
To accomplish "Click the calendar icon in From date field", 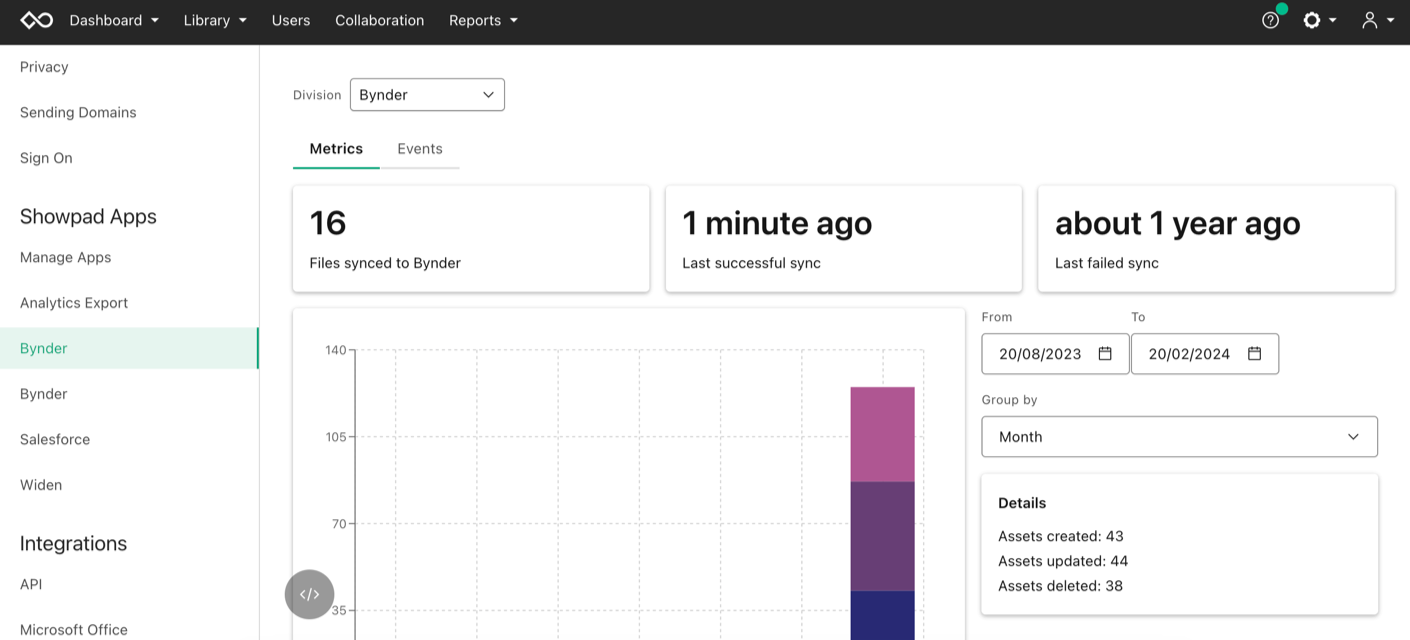I will [1105, 353].
